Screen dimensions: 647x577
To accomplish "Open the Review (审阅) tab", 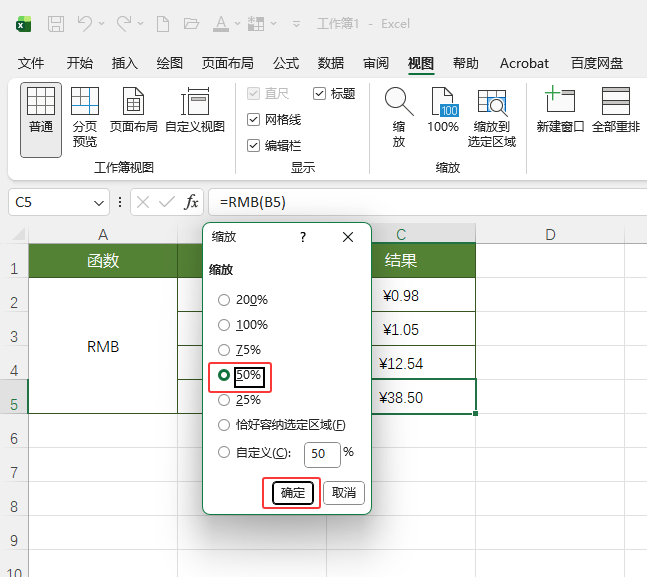I will coord(376,63).
